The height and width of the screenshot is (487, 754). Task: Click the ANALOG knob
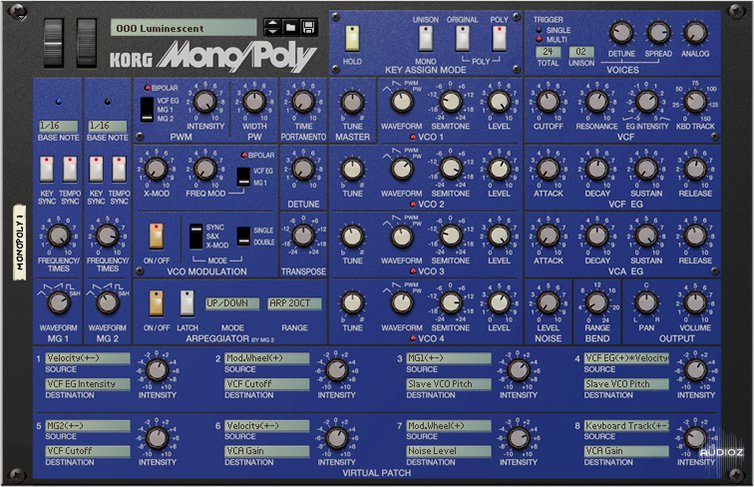click(x=695, y=33)
